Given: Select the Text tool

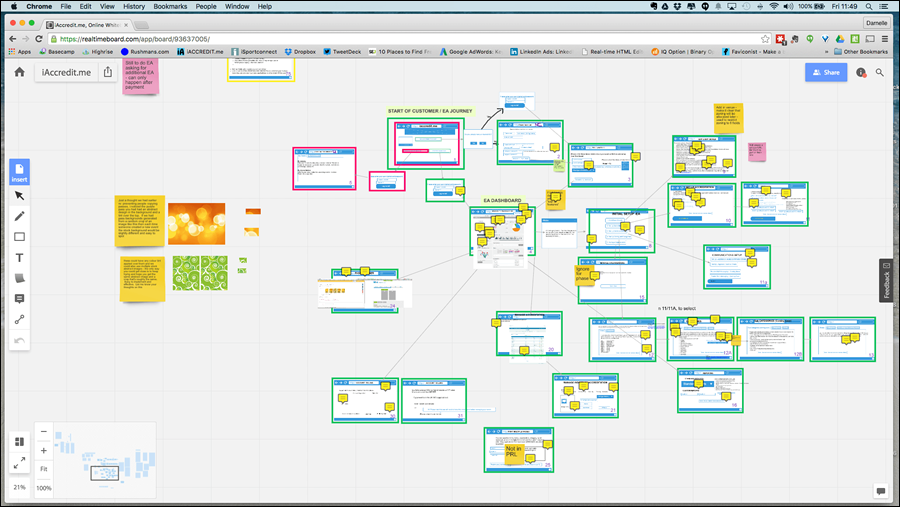Looking at the screenshot, I should pos(19,258).
